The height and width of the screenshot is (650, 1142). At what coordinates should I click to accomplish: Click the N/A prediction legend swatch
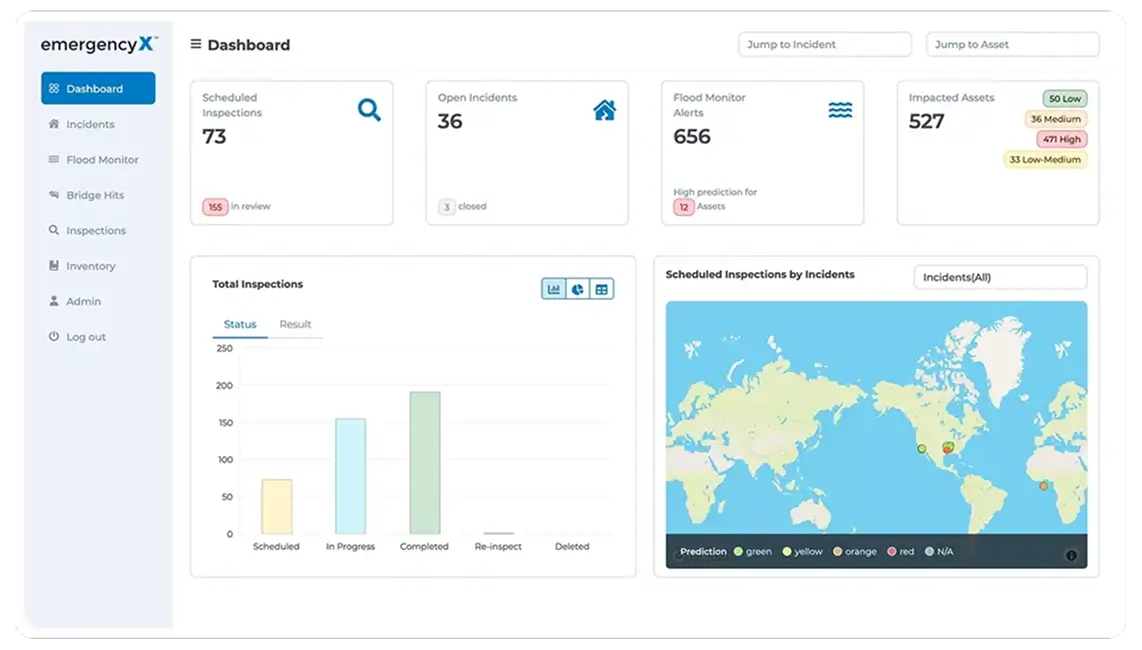point(929,552)
